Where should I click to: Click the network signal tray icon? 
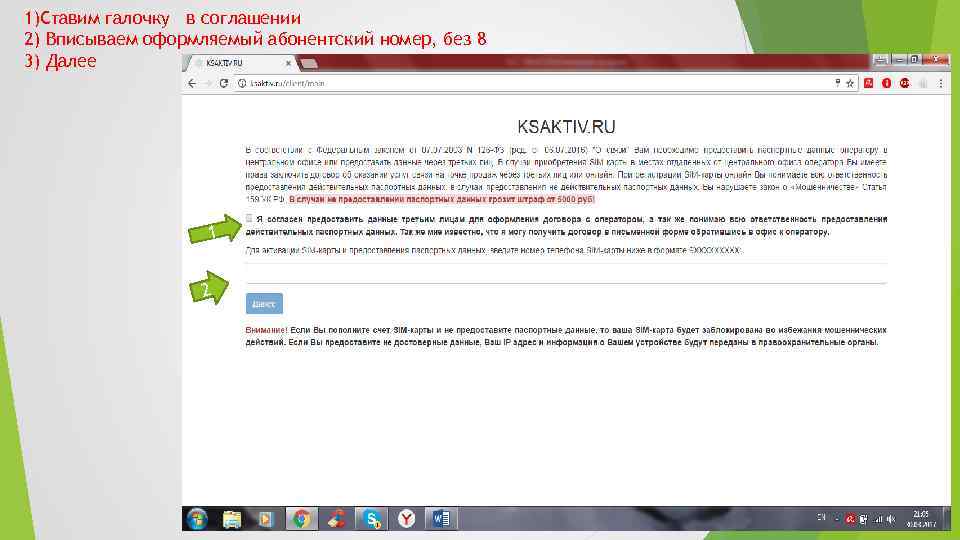pyautogui.click(x=878, y=519)
